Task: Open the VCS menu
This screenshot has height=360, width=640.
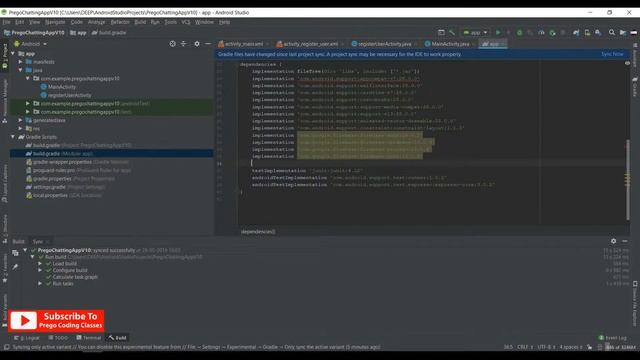Action: click(186, 22)
